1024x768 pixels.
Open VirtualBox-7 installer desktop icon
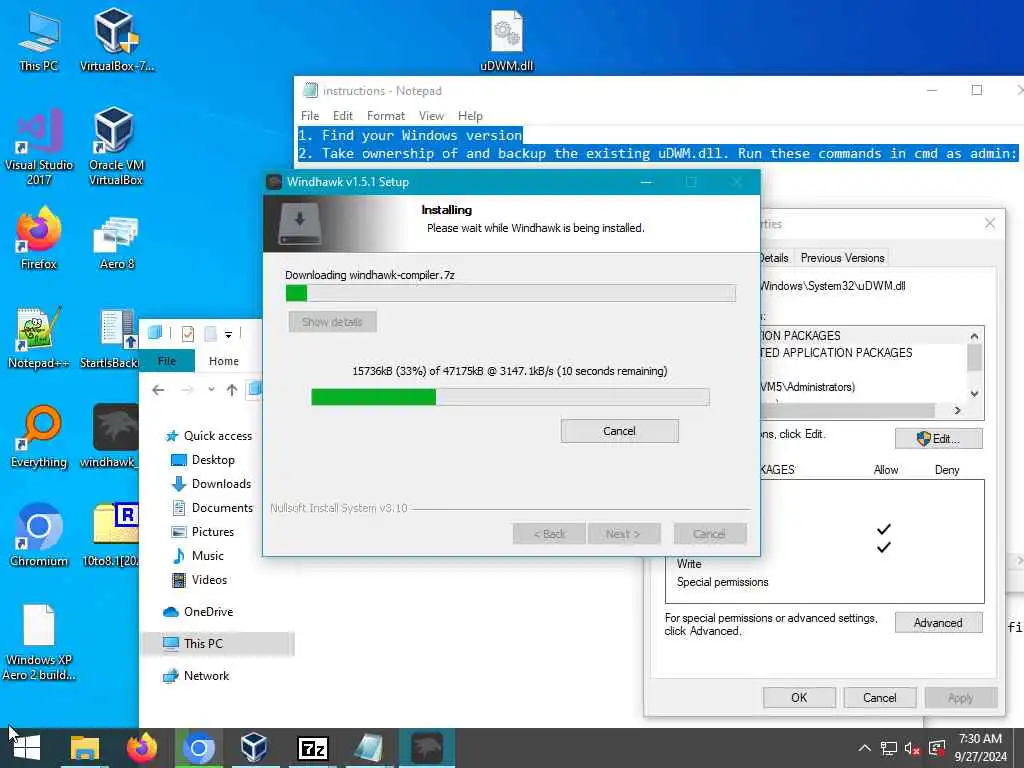click(116, 40)
